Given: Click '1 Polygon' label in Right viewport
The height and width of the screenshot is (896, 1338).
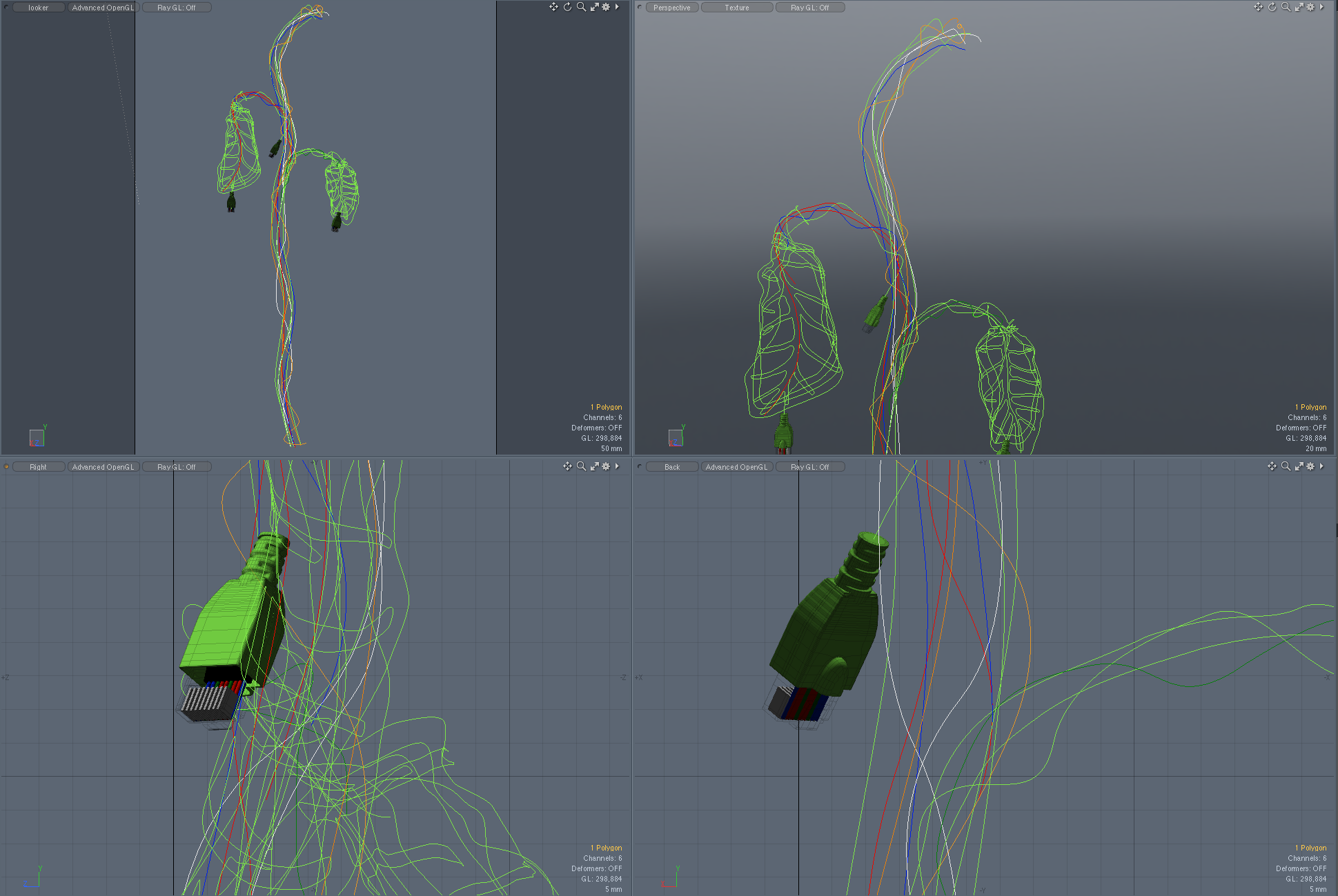Looking at the screenshot, I should pos(606,848).
